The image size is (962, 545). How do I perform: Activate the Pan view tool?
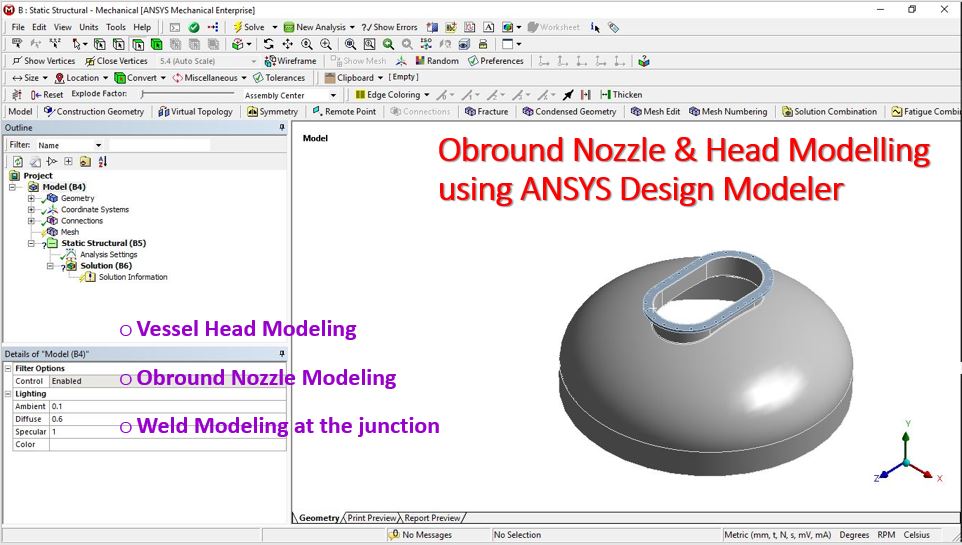click(287, 44)
